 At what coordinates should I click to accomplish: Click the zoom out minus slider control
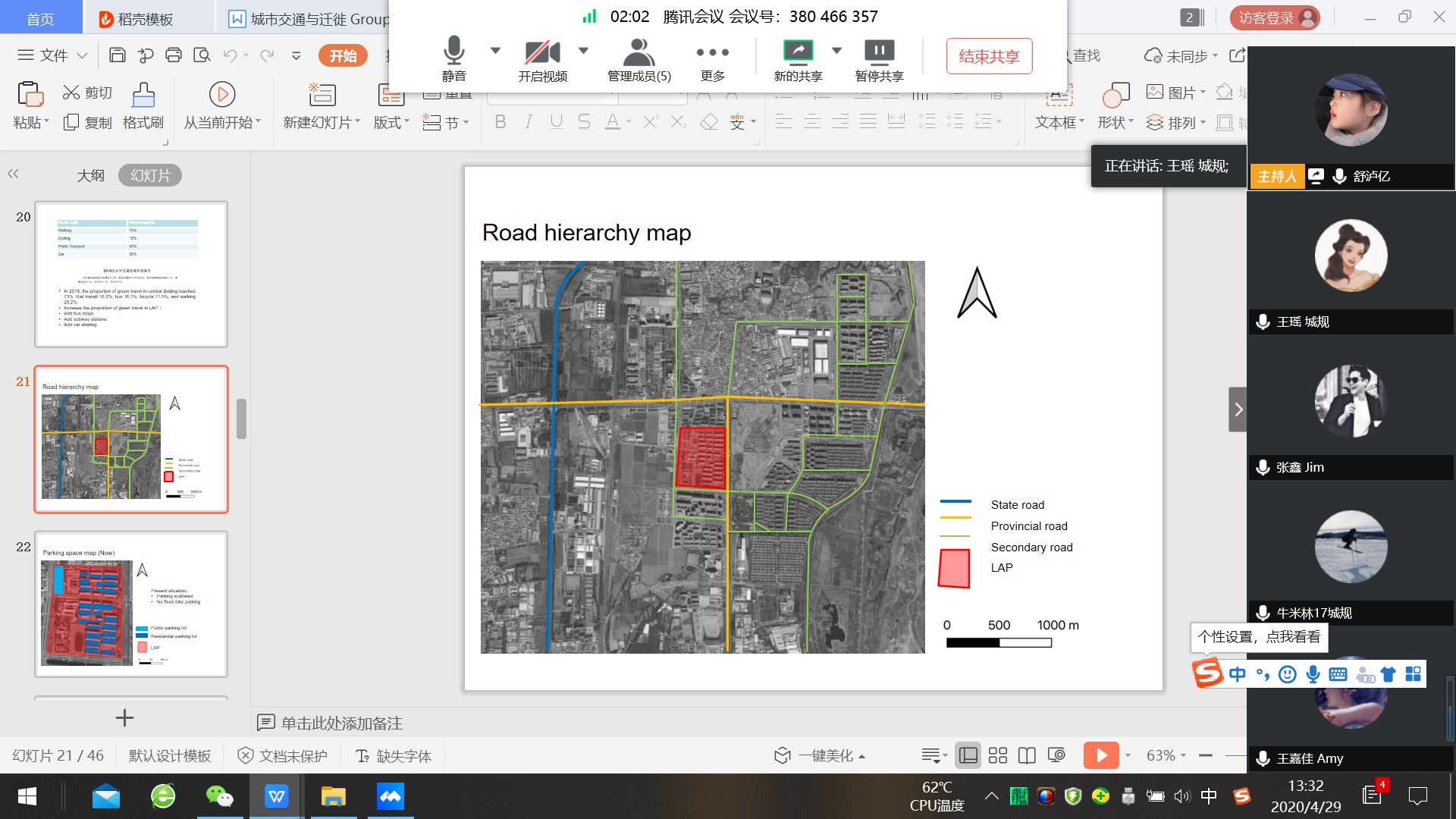coord(1206,755)
